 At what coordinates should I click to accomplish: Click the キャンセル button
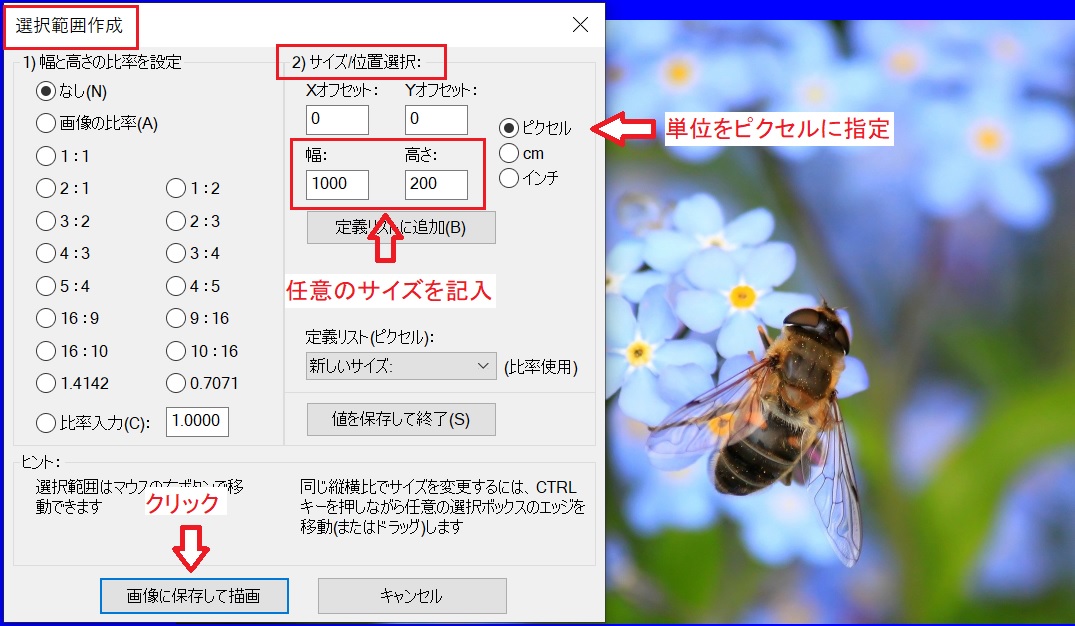tap(412, 596)
